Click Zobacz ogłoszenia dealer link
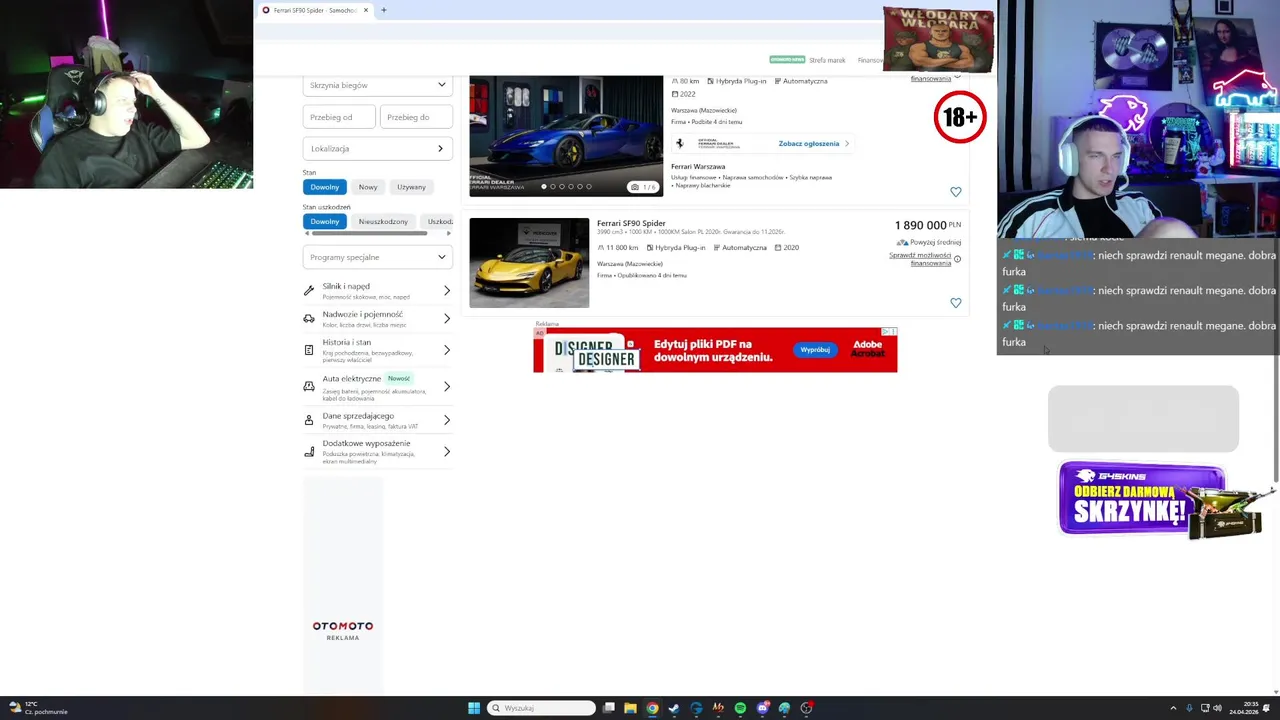1280x720 pixels. (x=813, y=144)
